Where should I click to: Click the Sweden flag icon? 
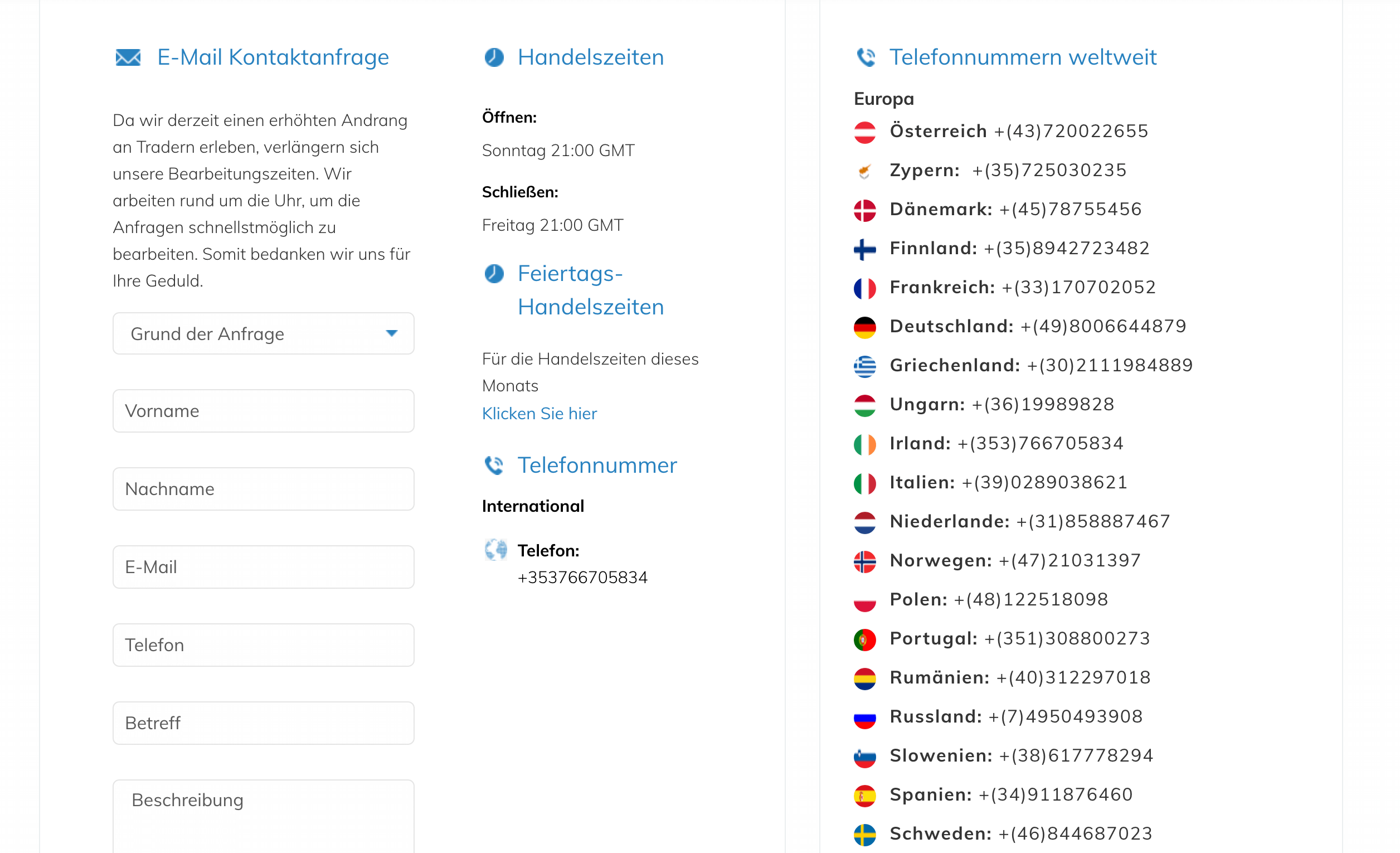(x=864, y=833)
